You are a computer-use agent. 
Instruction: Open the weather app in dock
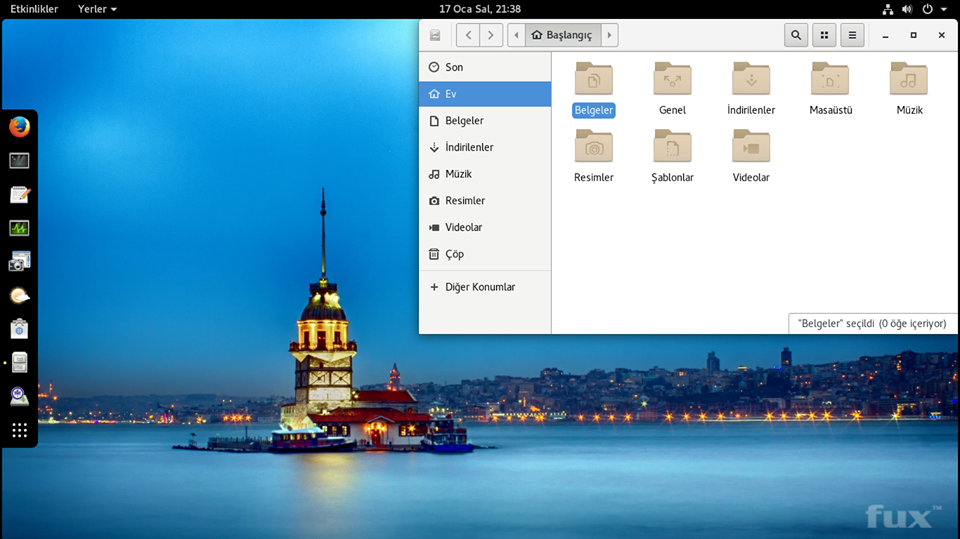coord(19,295)
